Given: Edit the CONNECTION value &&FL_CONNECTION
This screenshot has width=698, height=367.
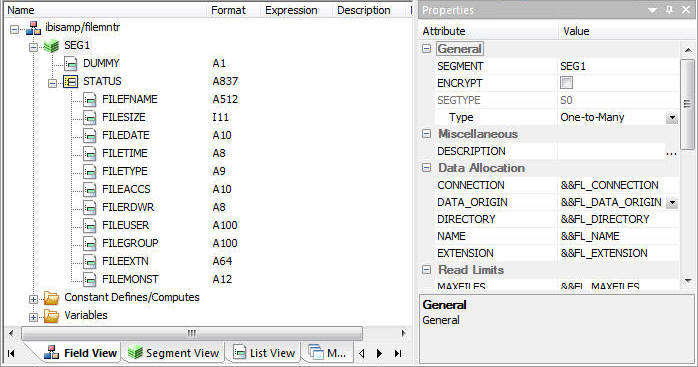Looking at the screenshot, I should pyautogui.click(x=618, y=185).
